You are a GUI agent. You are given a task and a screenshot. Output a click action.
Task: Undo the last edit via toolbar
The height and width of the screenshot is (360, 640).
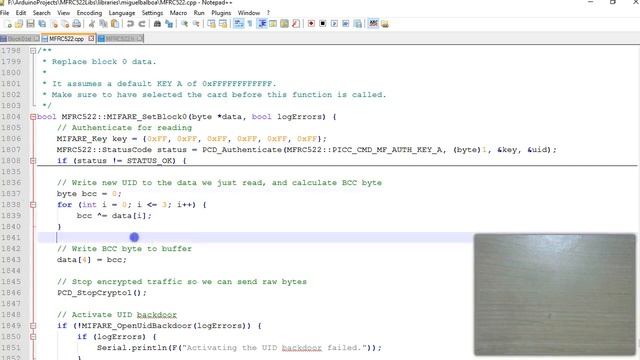tap(130, 24)
